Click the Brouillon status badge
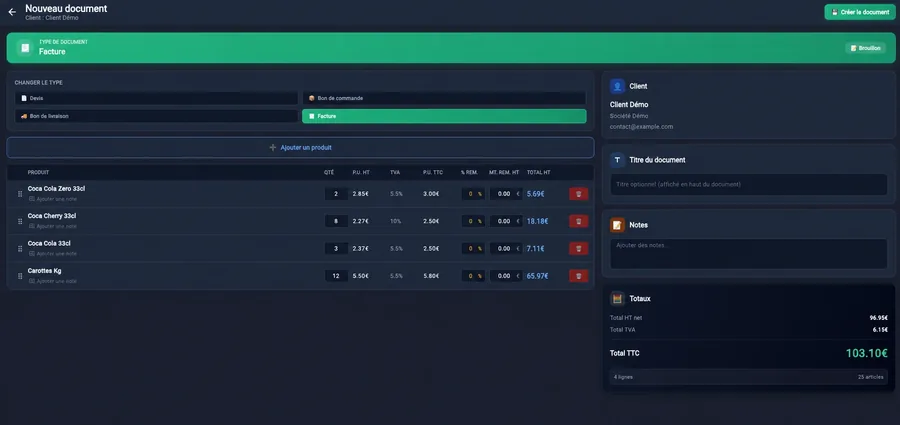This screenshot has height=425, width=900. click(x=866, y=48)
